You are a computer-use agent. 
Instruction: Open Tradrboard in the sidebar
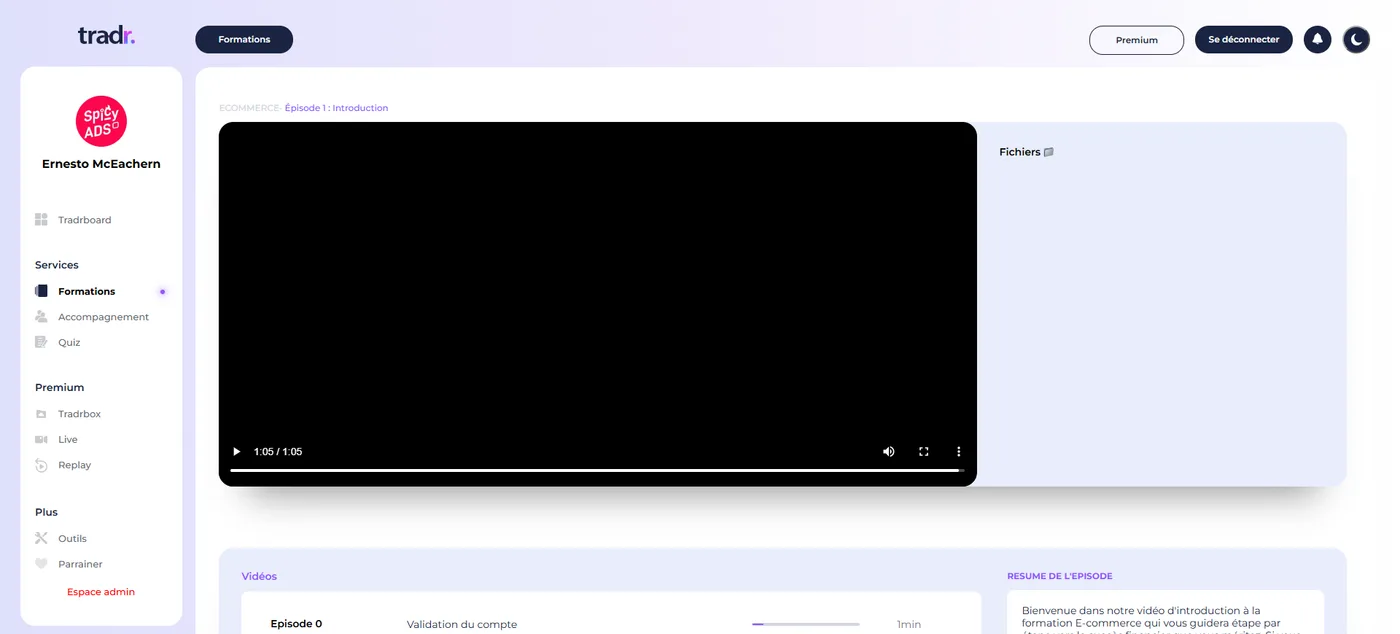(85, 220)
